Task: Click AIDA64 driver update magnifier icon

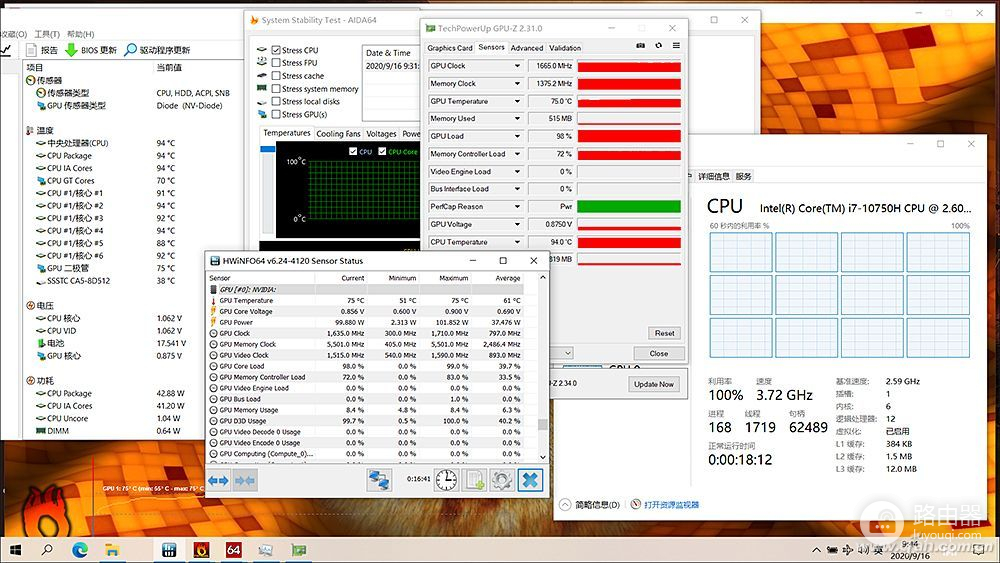Action: click(x=131, y=50)
